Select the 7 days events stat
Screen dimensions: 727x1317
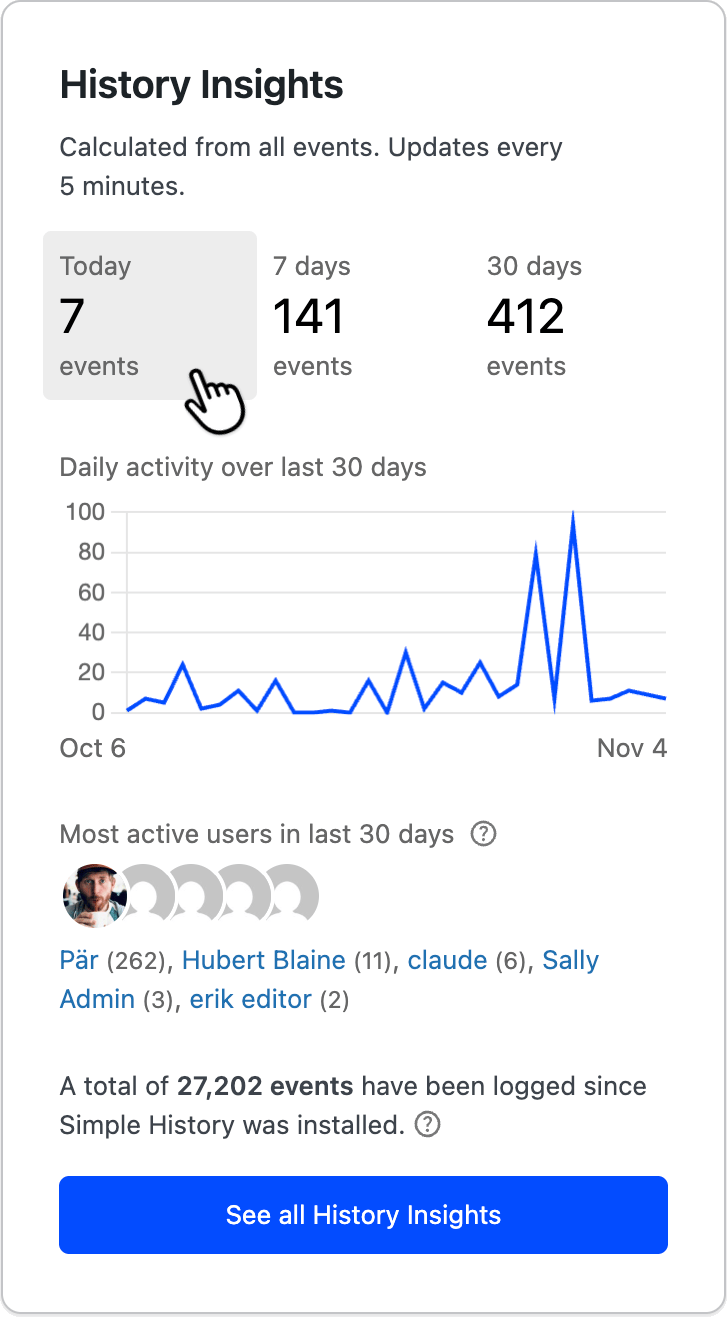(312, 315)
